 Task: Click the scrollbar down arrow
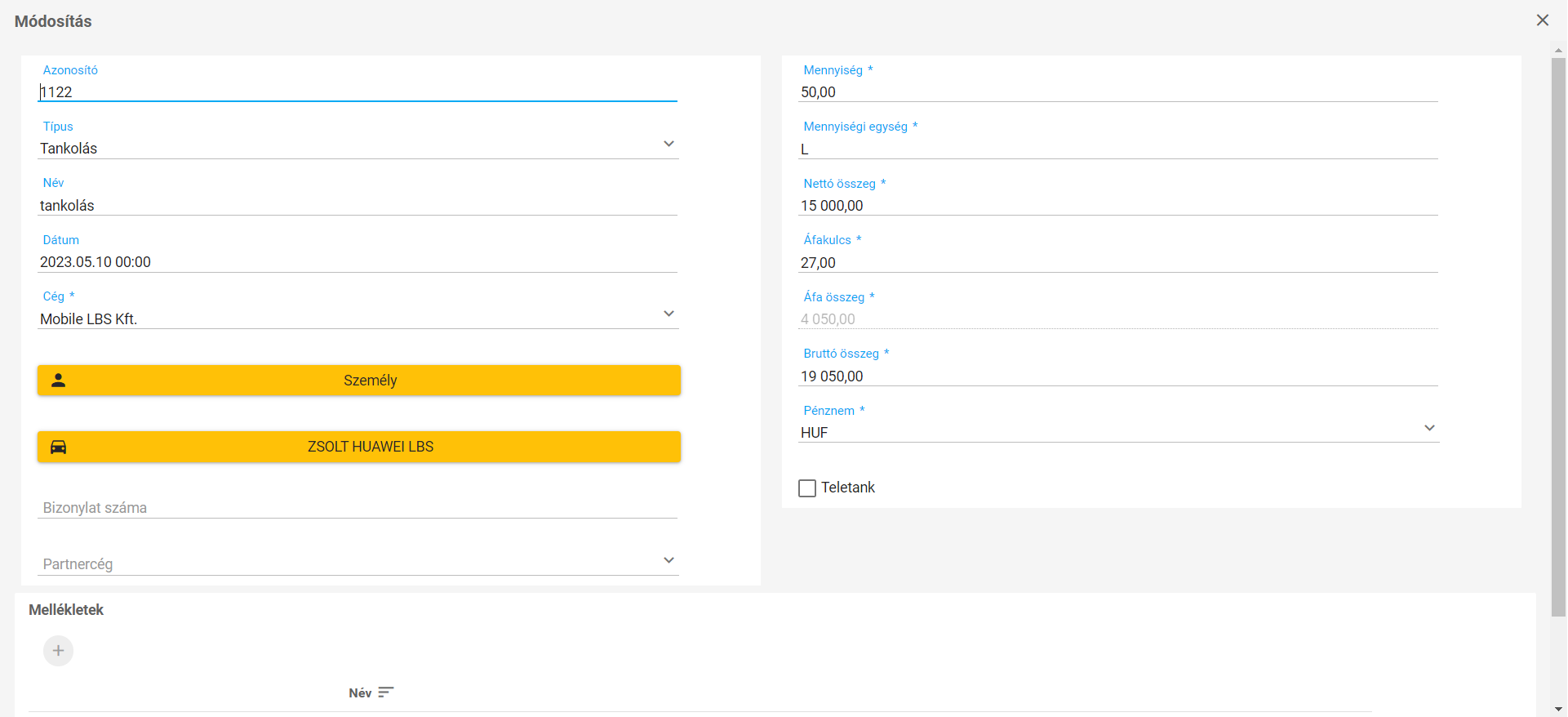pos(1558,710)
